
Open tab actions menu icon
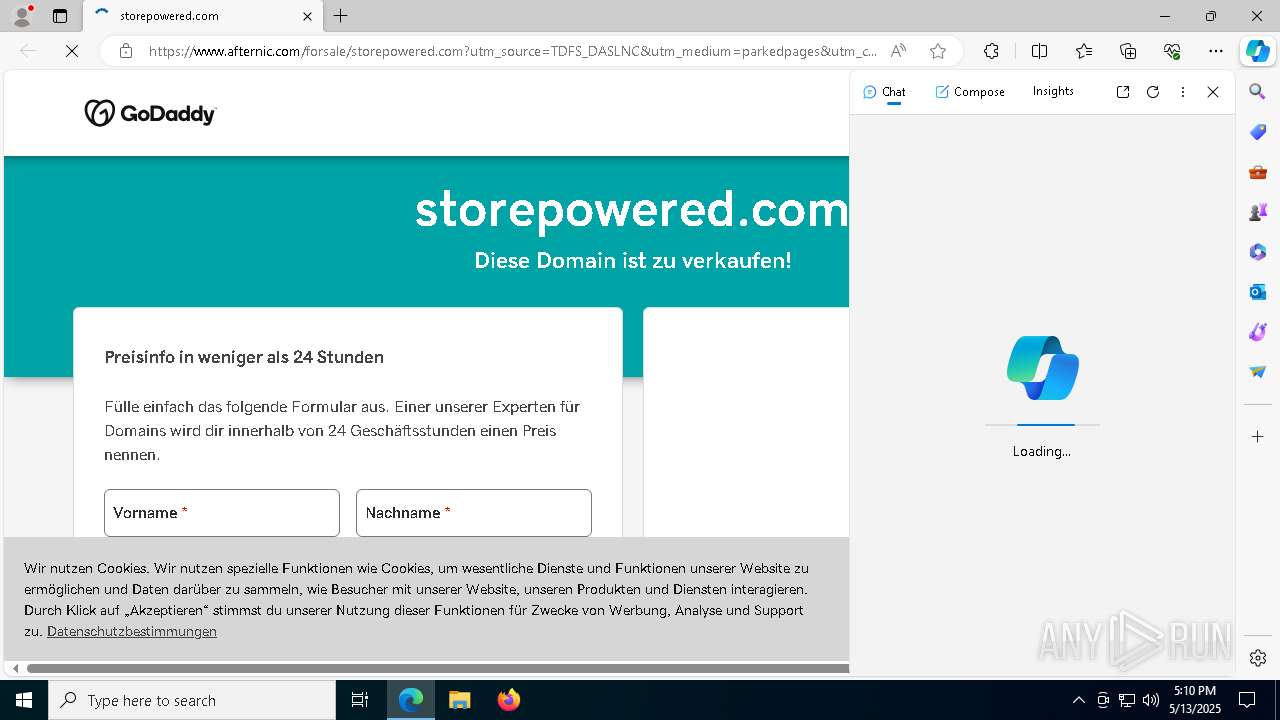click(x=60, y=16)
